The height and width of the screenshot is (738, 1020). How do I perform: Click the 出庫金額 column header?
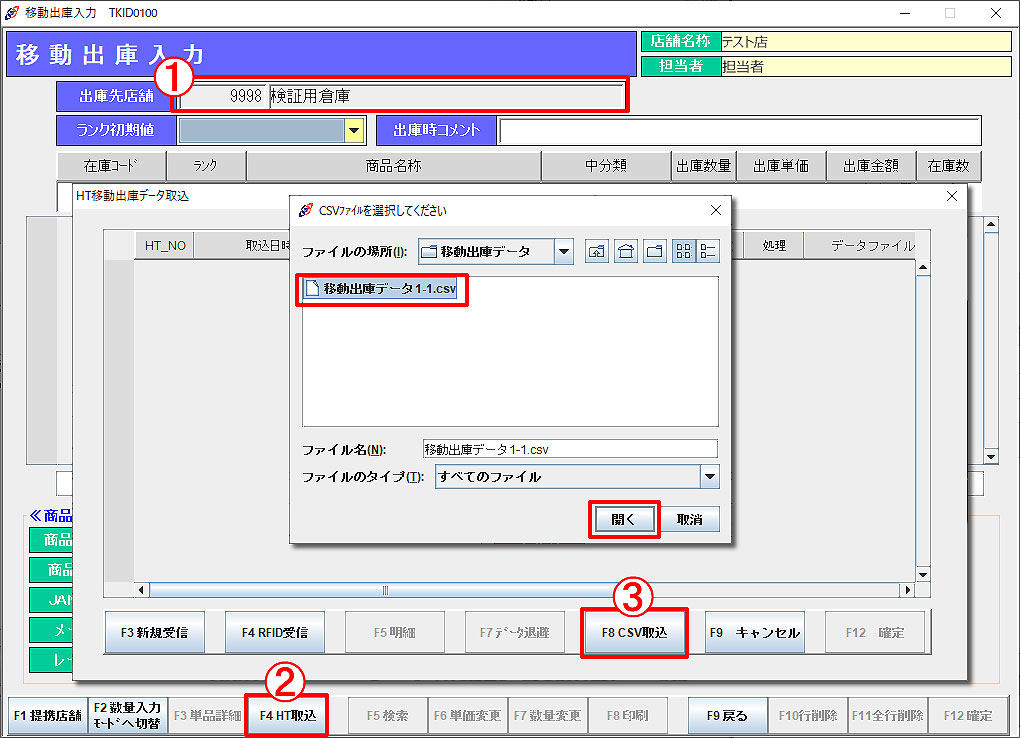(870, 166)
